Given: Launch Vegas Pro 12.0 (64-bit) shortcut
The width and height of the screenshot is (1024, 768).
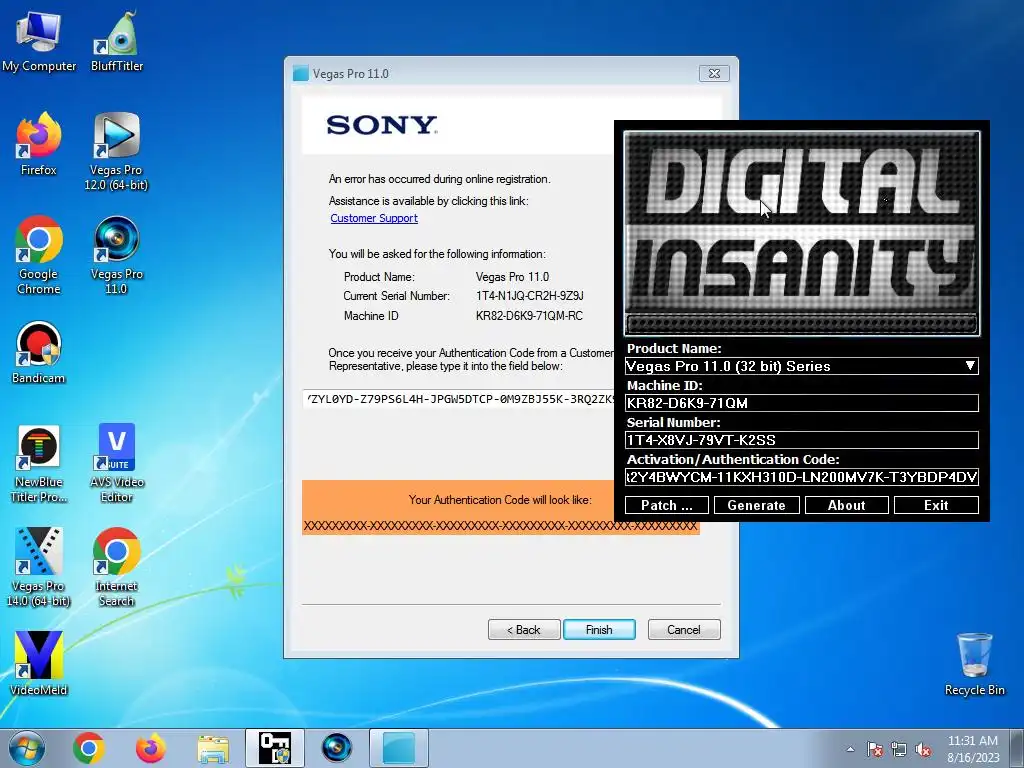Looking at the screenshot, I should (x=116, y=152).
